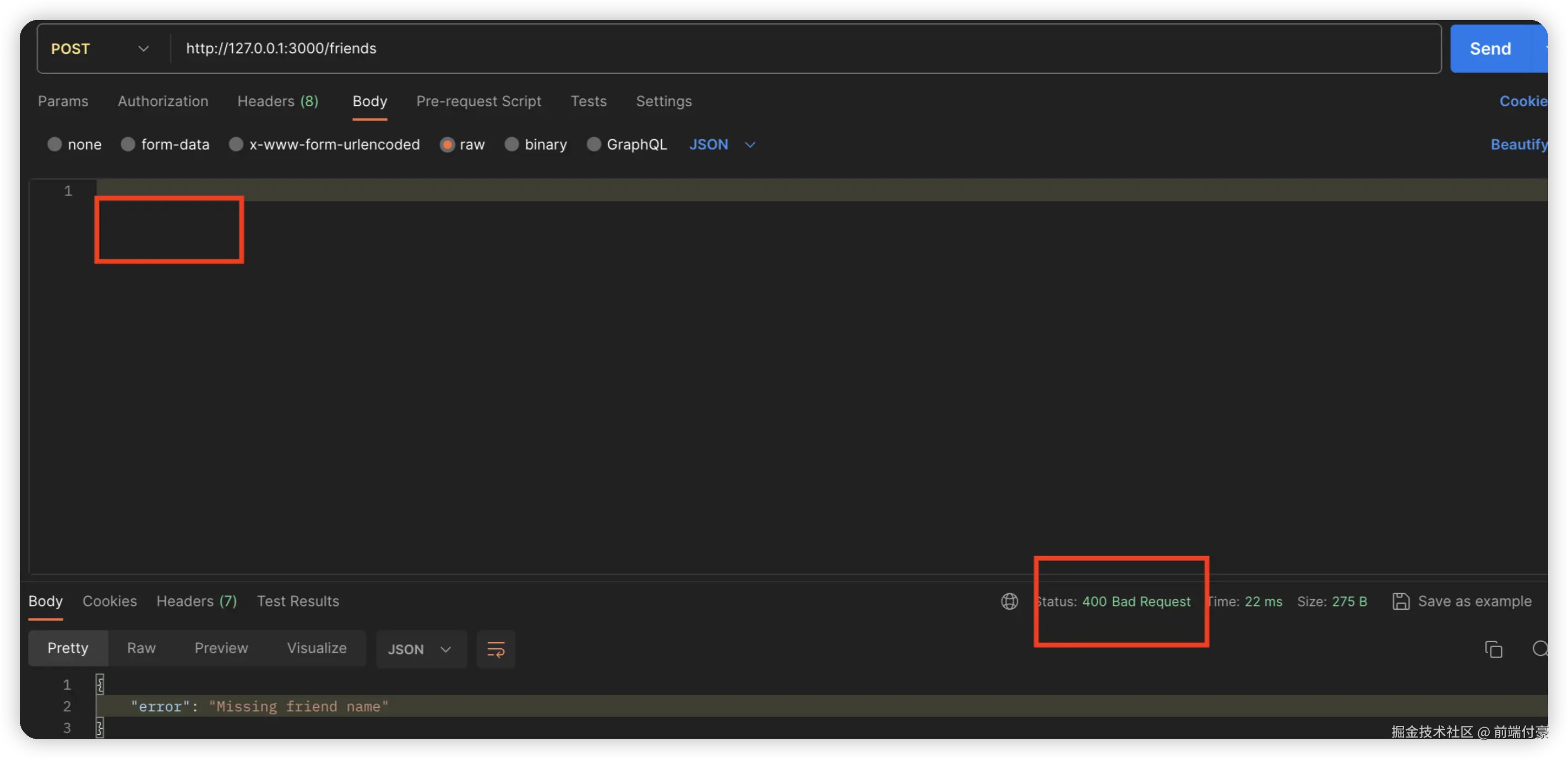Viewport: 1568px width, 759px height.
Task: Copy response body with the copy icon
Action: click(1493, 649)
